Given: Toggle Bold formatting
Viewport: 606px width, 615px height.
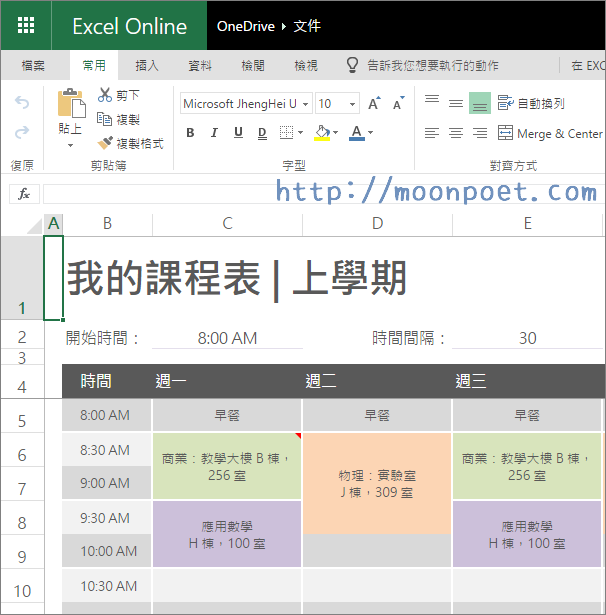Looking at the screenshot, I should (x=190, y=133).
